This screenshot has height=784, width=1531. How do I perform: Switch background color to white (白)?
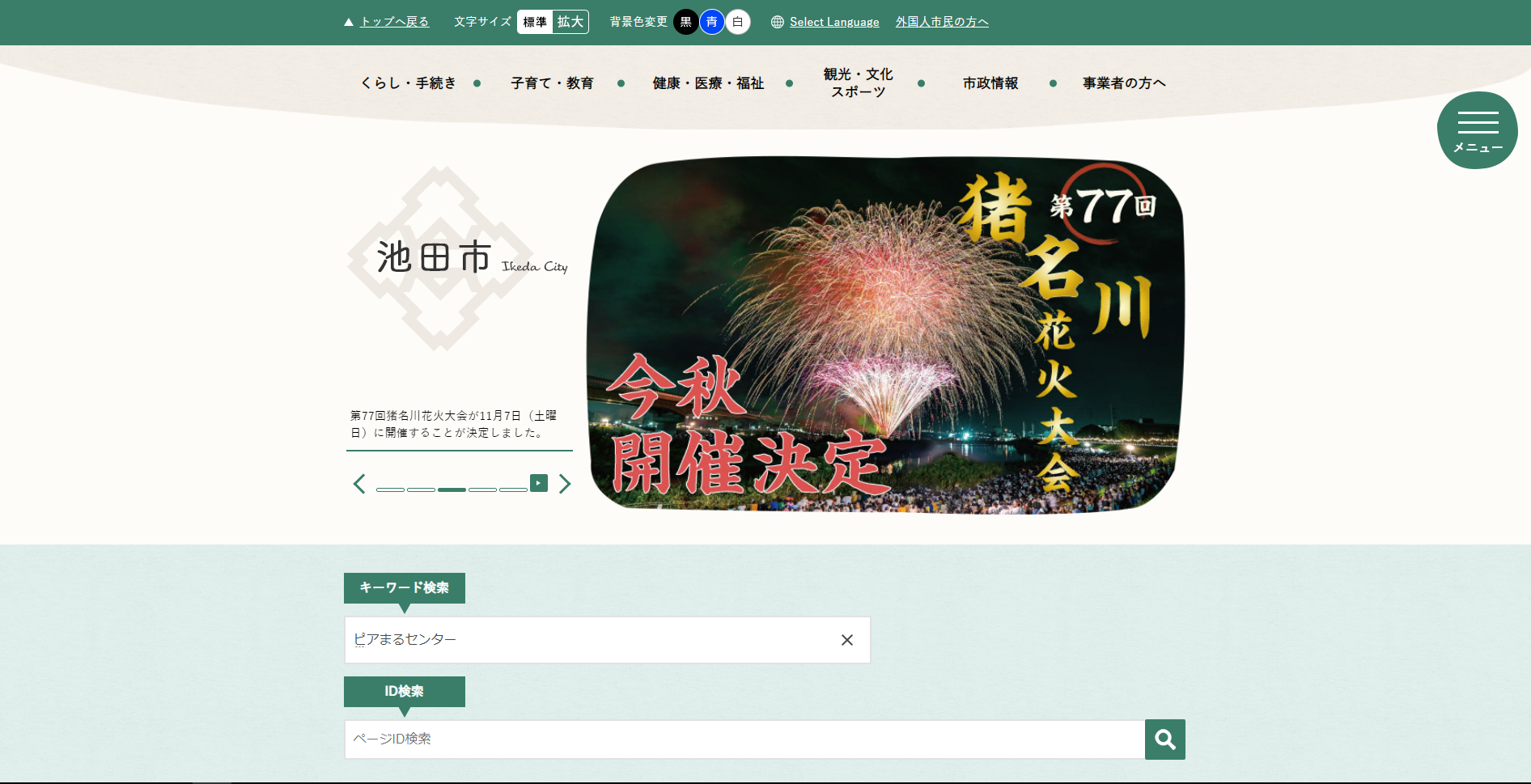[737, 22]
